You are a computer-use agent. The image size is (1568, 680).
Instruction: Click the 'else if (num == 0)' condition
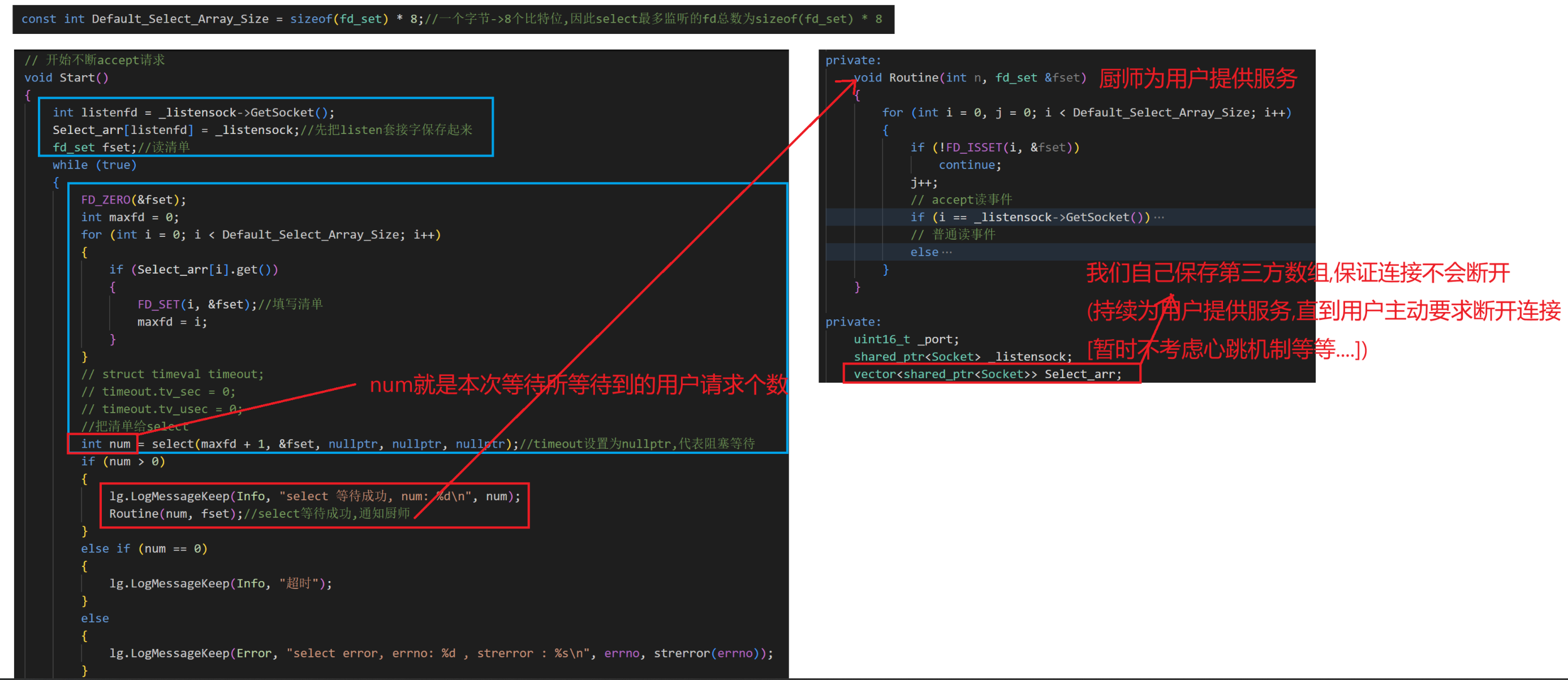coord(144,549)
